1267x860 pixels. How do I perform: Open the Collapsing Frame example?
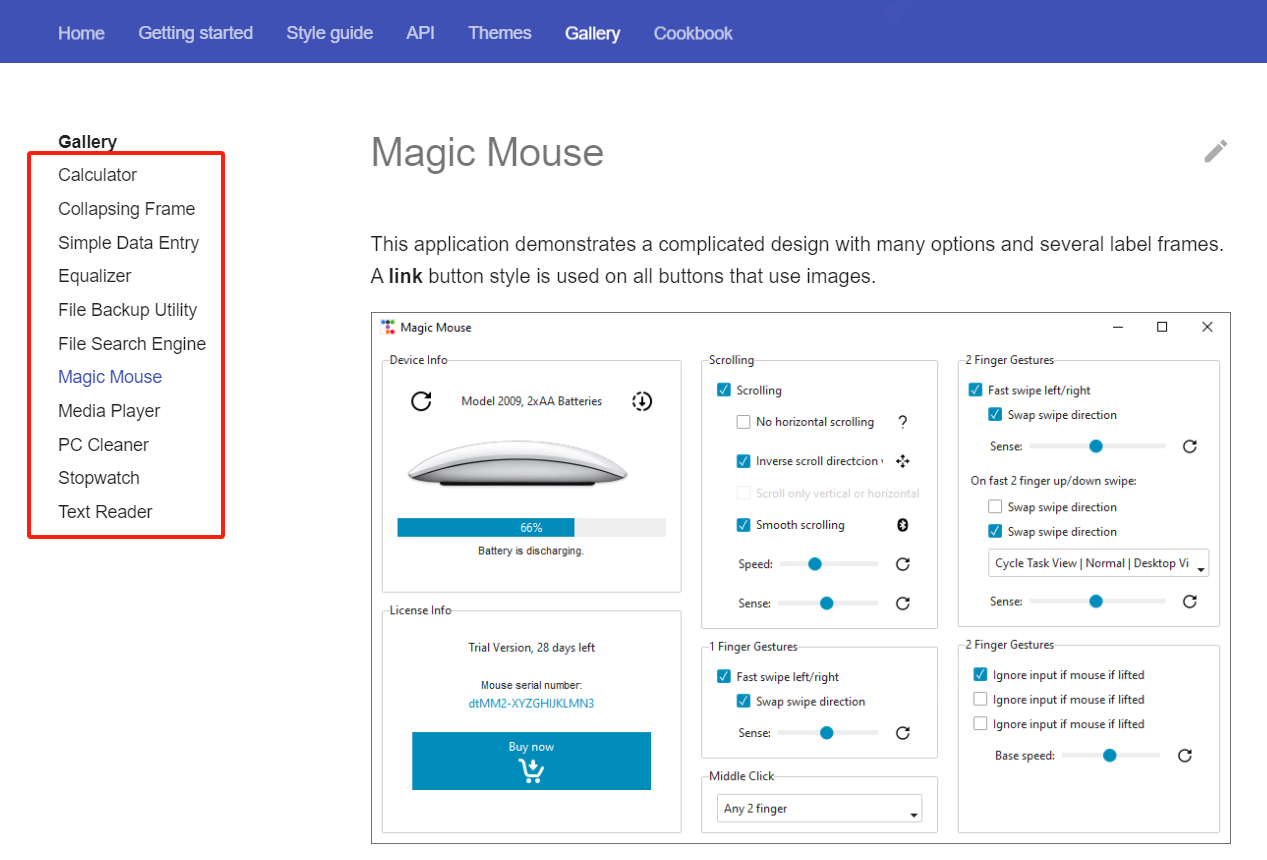point(126,209)
